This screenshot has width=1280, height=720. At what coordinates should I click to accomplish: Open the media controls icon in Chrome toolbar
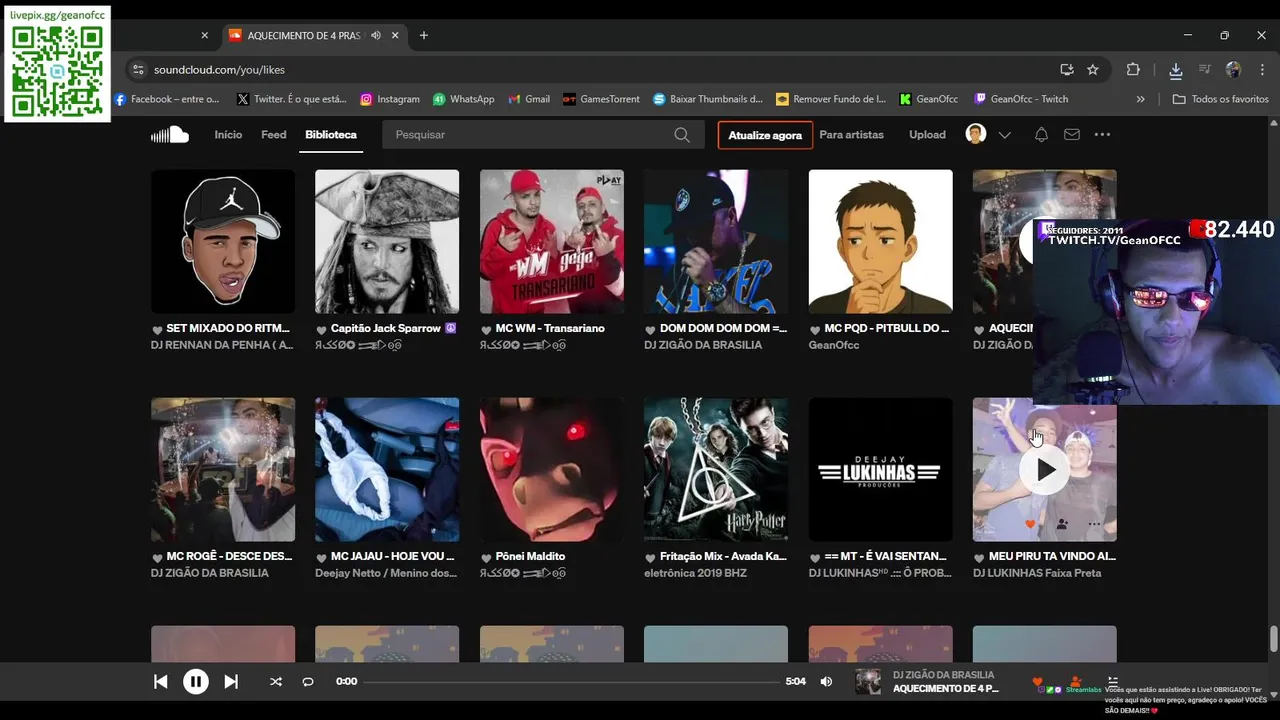tap(1205, 70)
